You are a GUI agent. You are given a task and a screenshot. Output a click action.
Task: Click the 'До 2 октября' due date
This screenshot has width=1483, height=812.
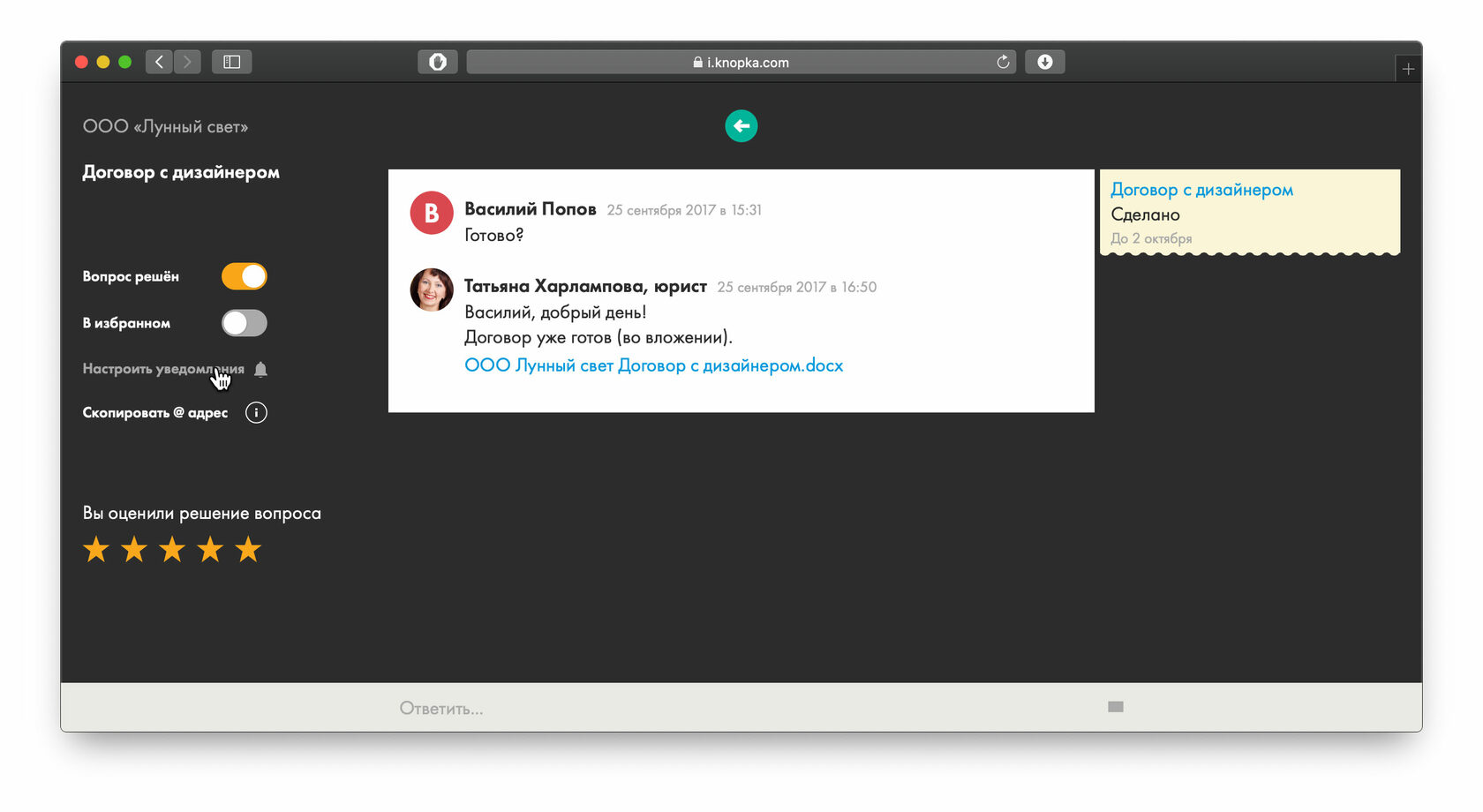click(1151, 238)
